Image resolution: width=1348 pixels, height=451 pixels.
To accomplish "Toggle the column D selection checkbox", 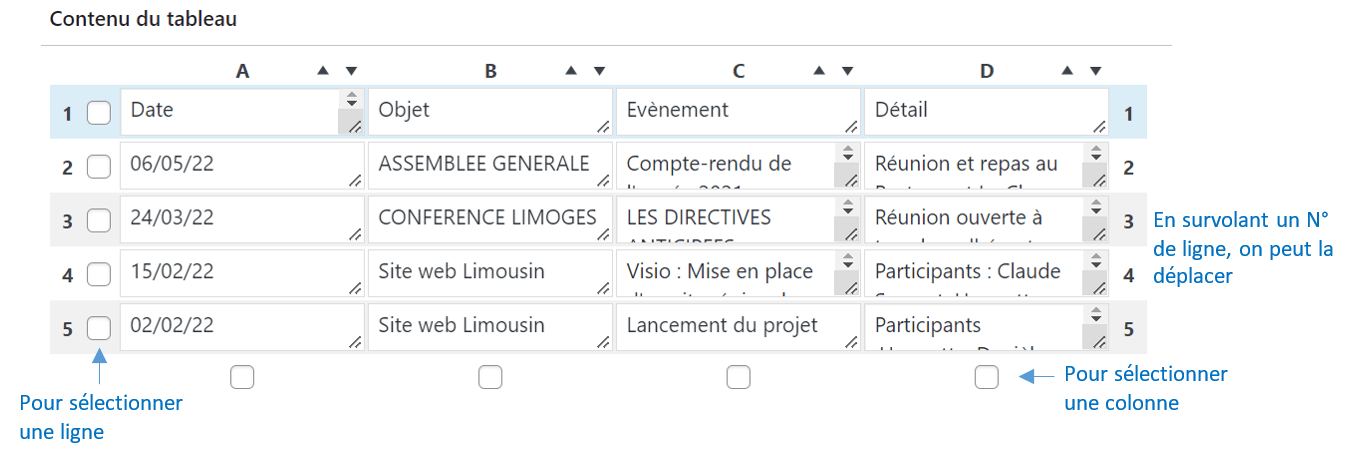I will point(987,377).
